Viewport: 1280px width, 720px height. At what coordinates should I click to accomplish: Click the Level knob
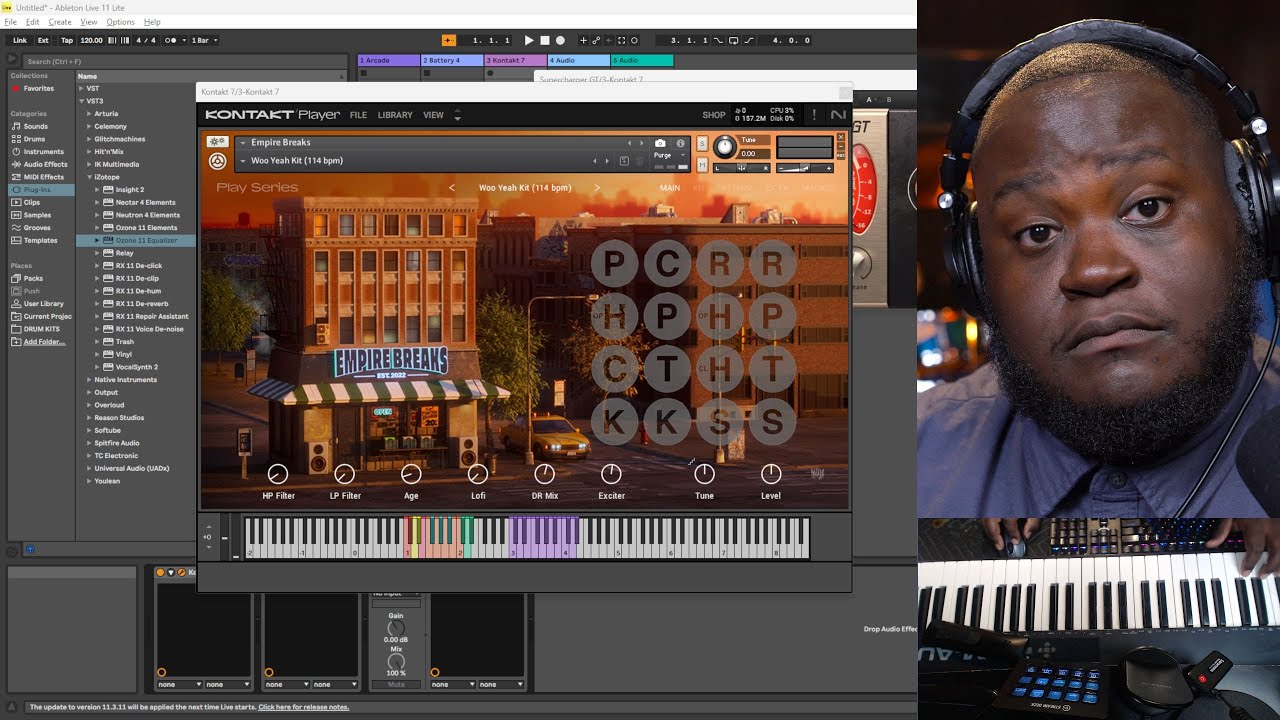click(x=771, y=474)
